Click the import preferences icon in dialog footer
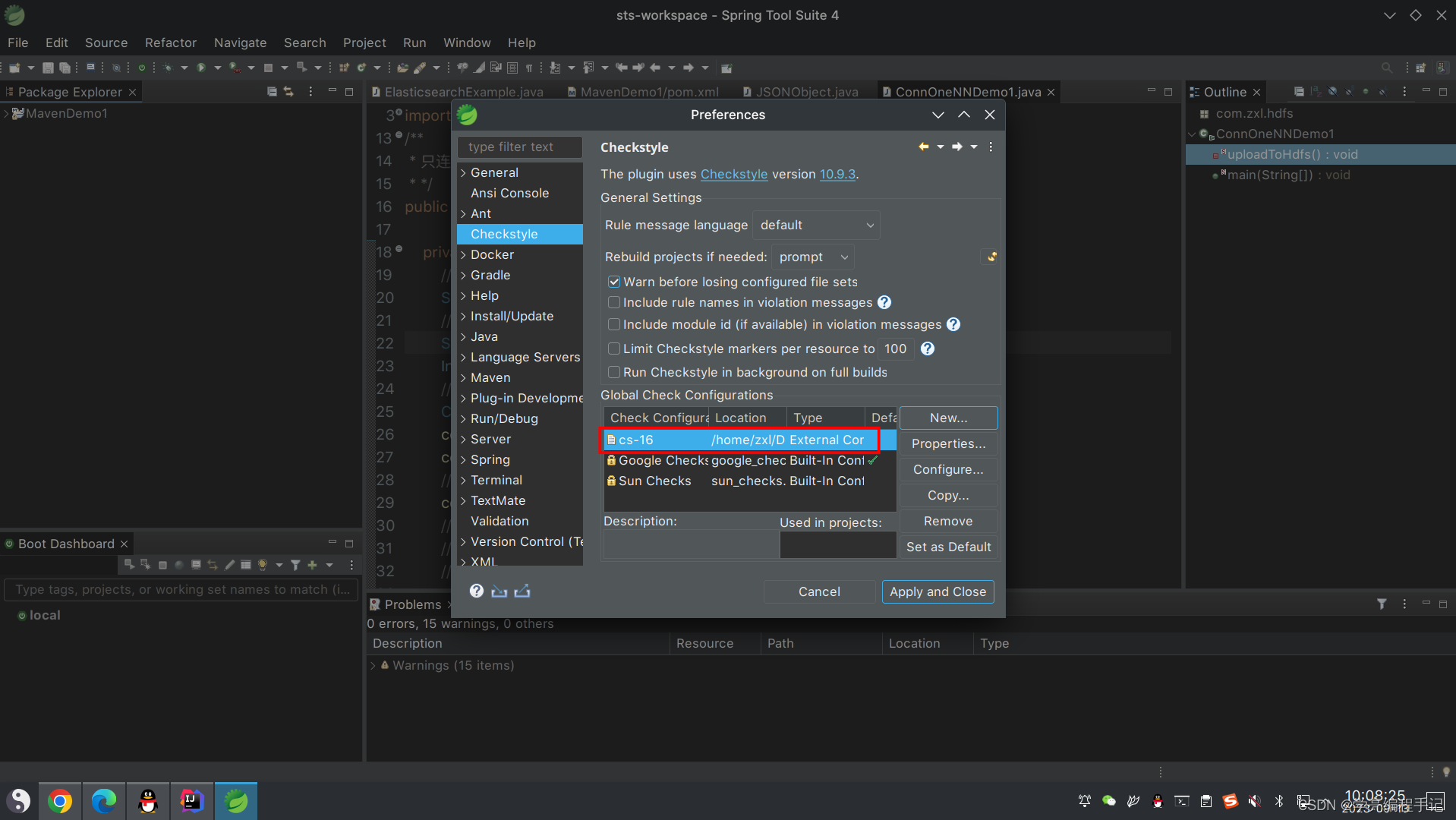 [499, 591]
